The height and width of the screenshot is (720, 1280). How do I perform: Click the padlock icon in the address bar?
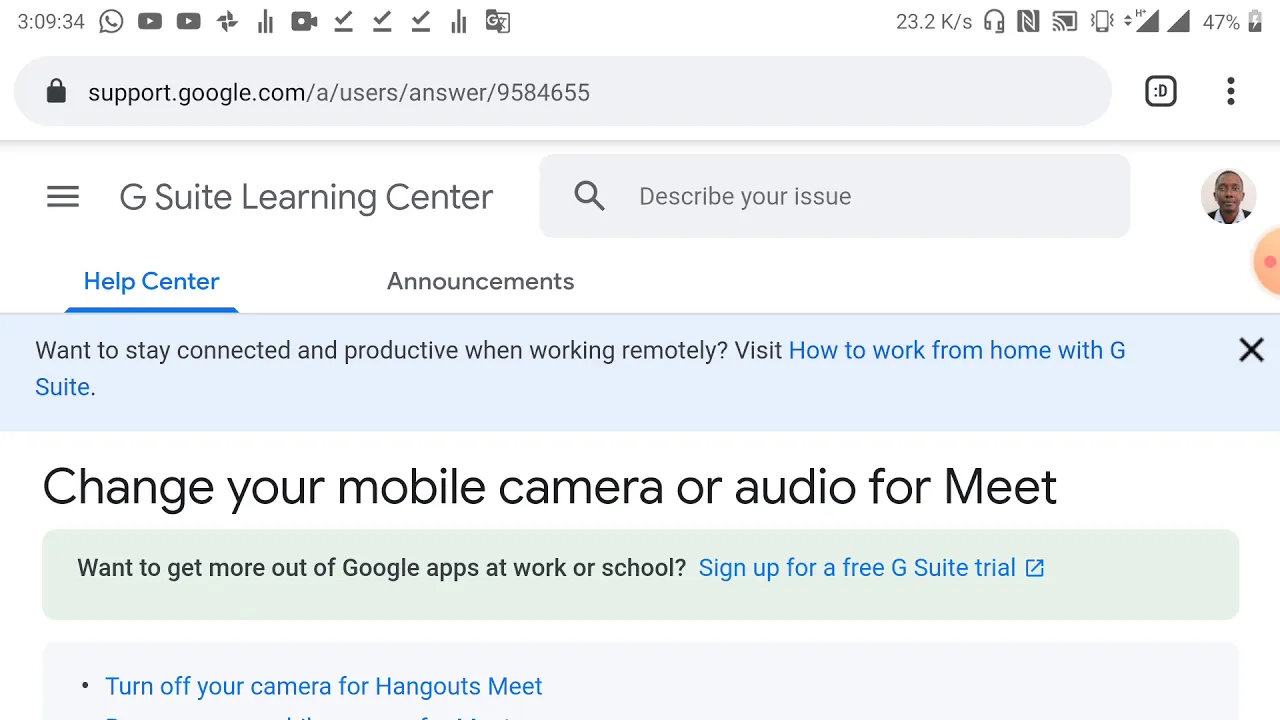click(x=56, y=92)
